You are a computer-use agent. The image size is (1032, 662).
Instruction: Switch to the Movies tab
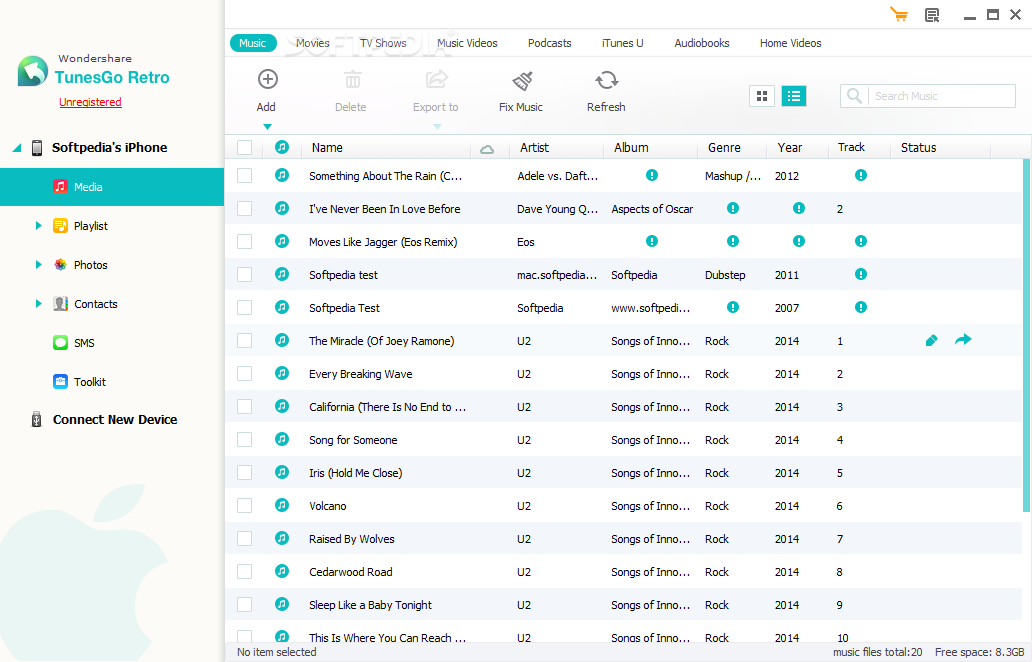pyautogui.click(x=313, y=43)
